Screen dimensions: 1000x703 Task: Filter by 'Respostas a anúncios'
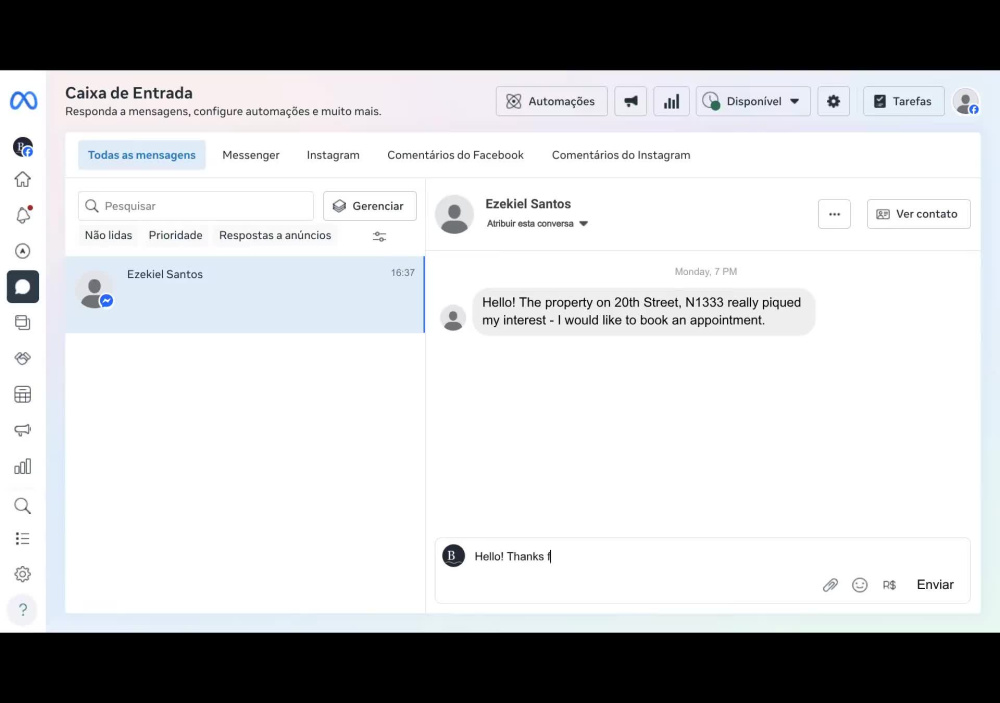point(275,235)
